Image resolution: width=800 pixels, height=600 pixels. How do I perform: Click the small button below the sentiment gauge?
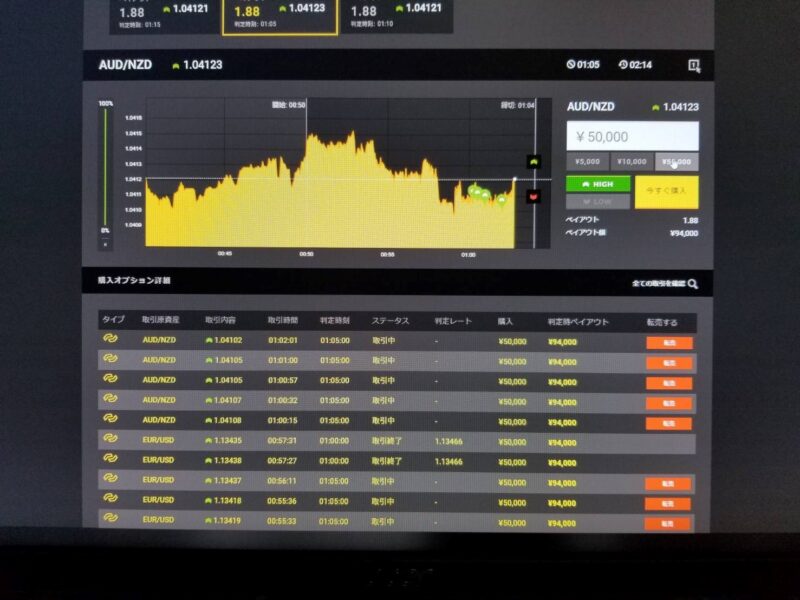pyautogui.click(x=105, y=244)
